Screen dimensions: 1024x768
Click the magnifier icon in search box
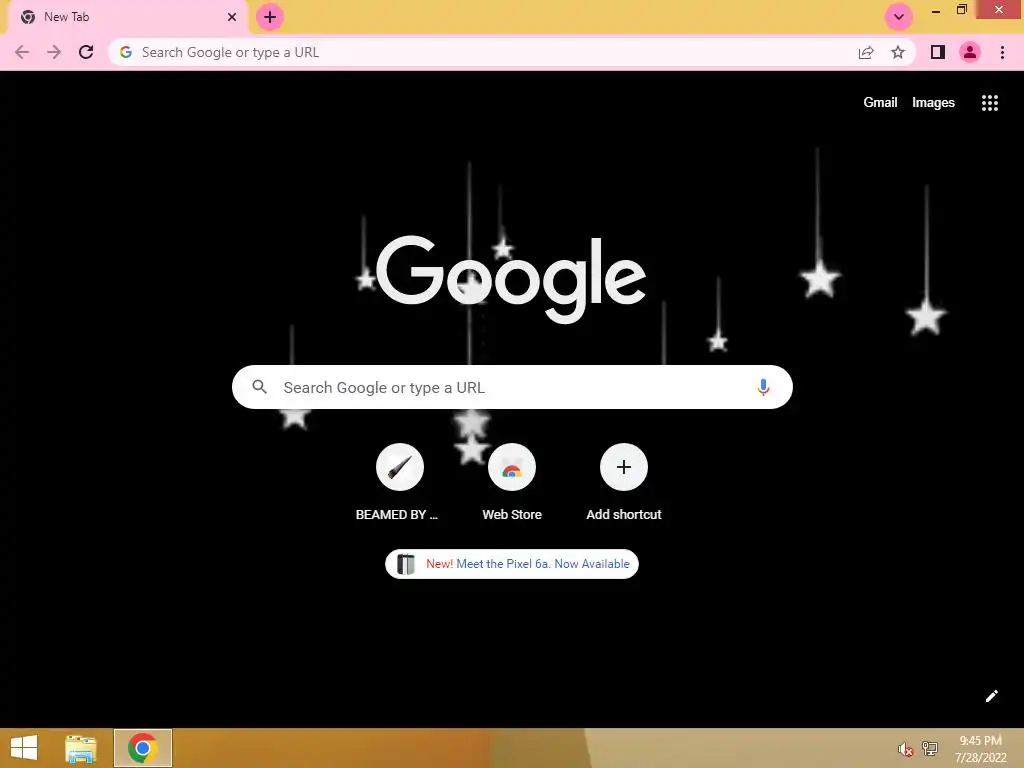point(259,387)
